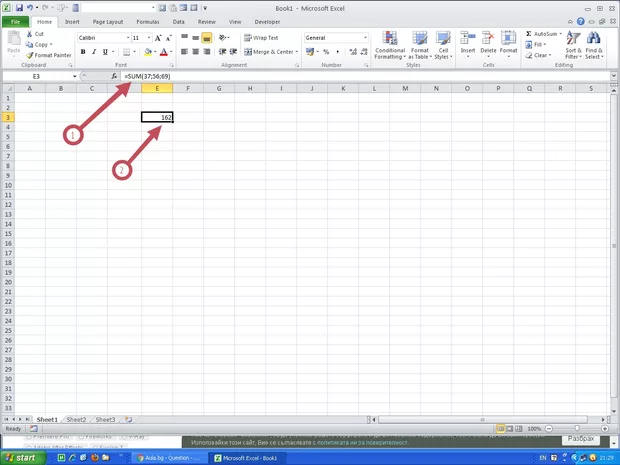Align text right
The height and width of the screenshot is (465, 620).
point(206,52)
